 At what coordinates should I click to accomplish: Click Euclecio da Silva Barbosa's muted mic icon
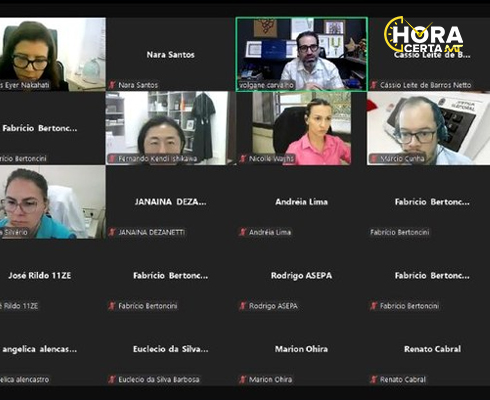tap(112, 379)
